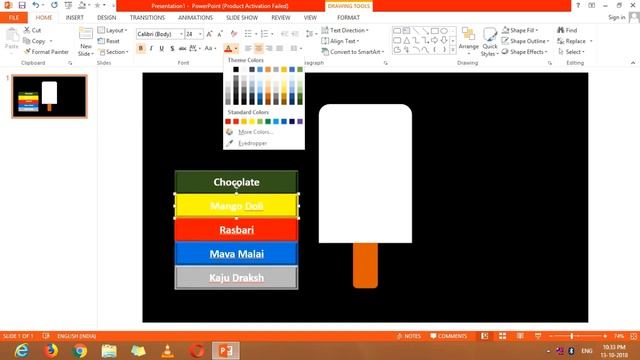The height and width of the screenshot is (360, 640).
Task: Start Slide Show from status bar icon
Action: (x=538, y=336)
